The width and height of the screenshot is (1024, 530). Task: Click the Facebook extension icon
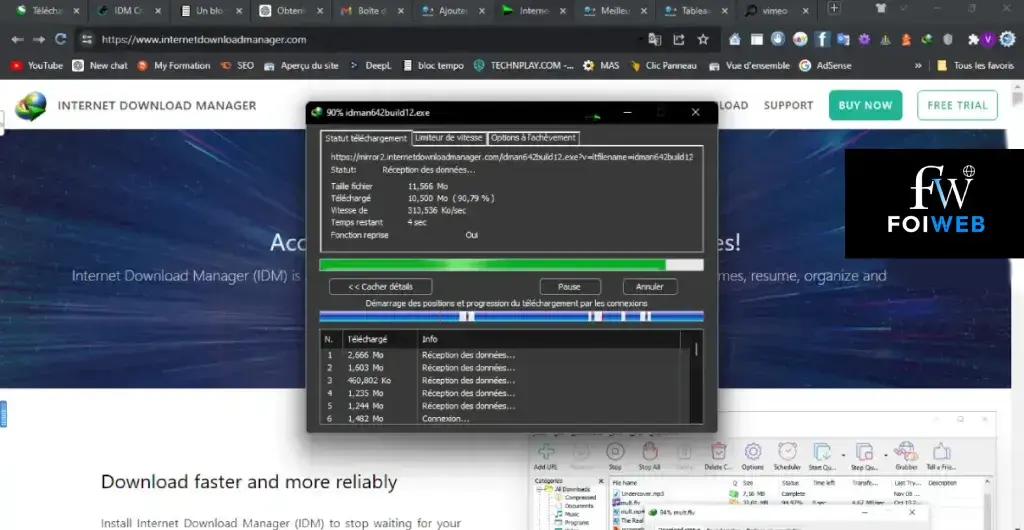click(822, 40)
